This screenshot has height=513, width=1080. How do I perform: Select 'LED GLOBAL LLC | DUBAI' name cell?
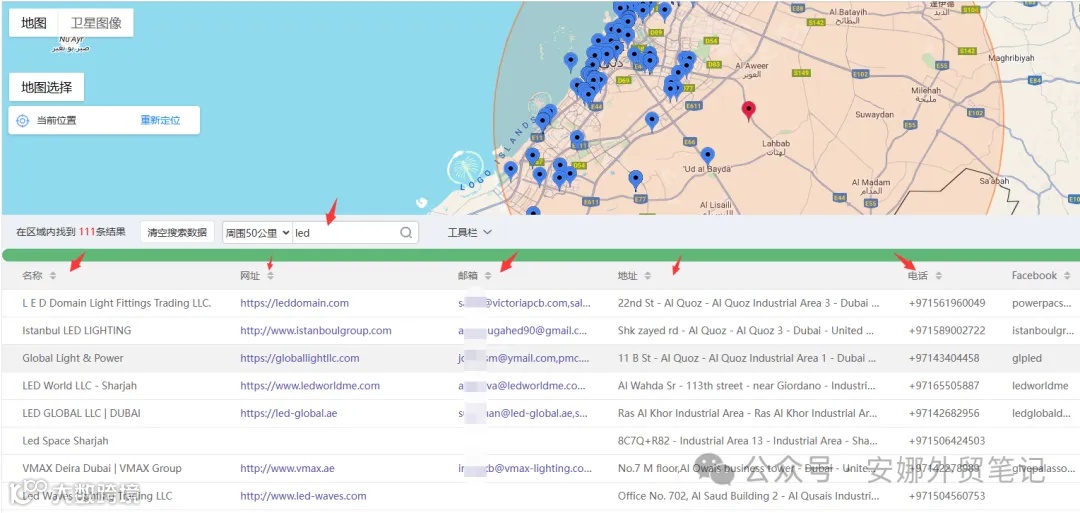pos(81,413)
